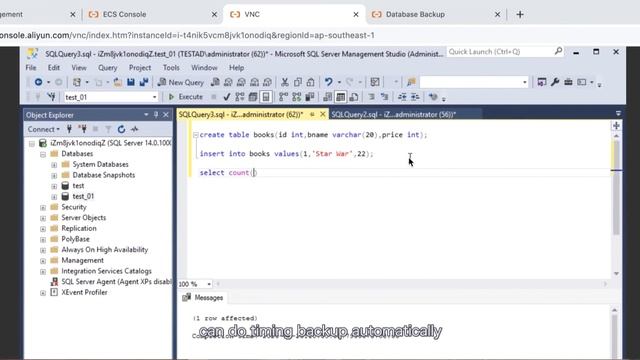Image resolution: width=640 pixels, height=360 pixels.
Task: Collapse the Databases folder node
Action: 43,154
